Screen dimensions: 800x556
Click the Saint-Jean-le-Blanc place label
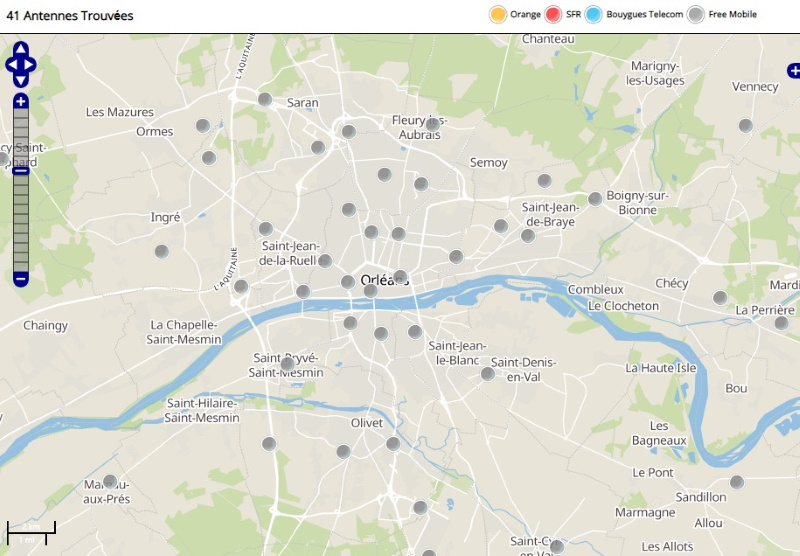click(x=457, y=353)
